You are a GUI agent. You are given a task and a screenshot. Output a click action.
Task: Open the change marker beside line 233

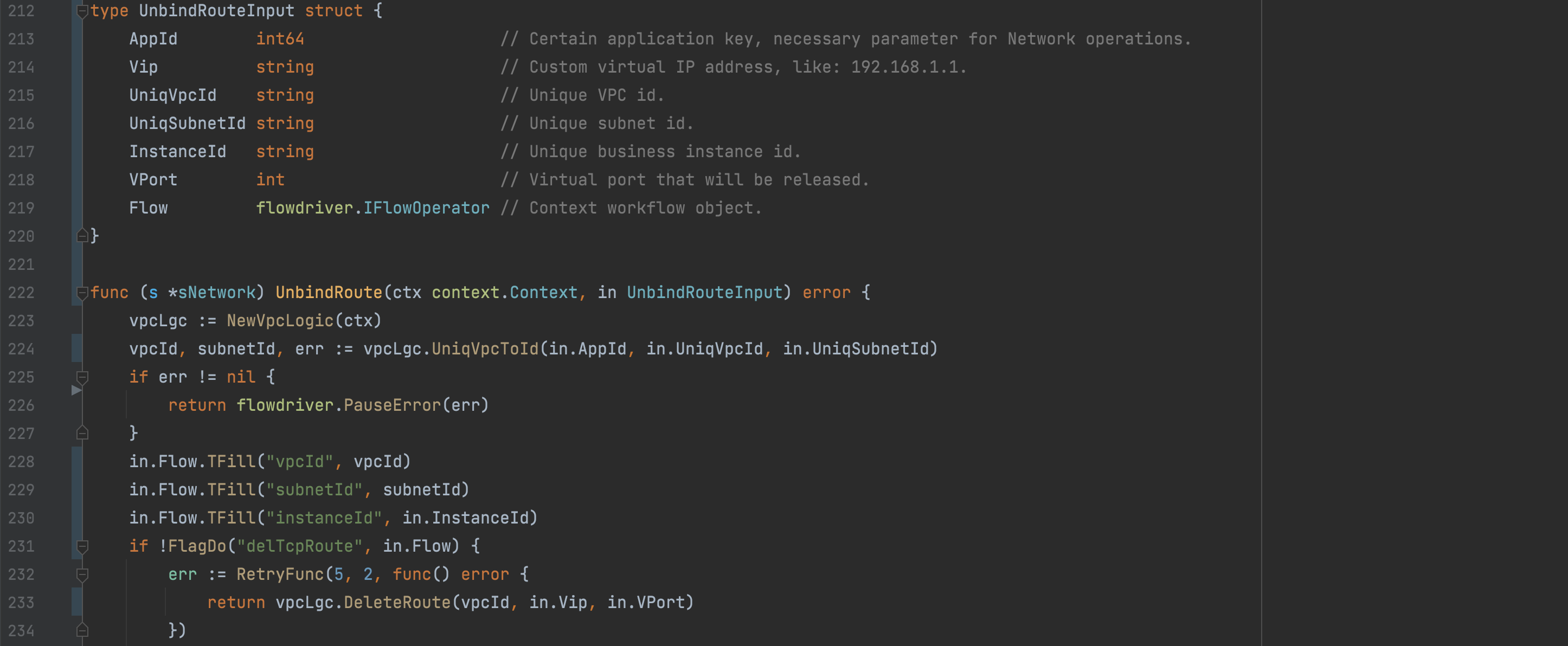[76, 602]
